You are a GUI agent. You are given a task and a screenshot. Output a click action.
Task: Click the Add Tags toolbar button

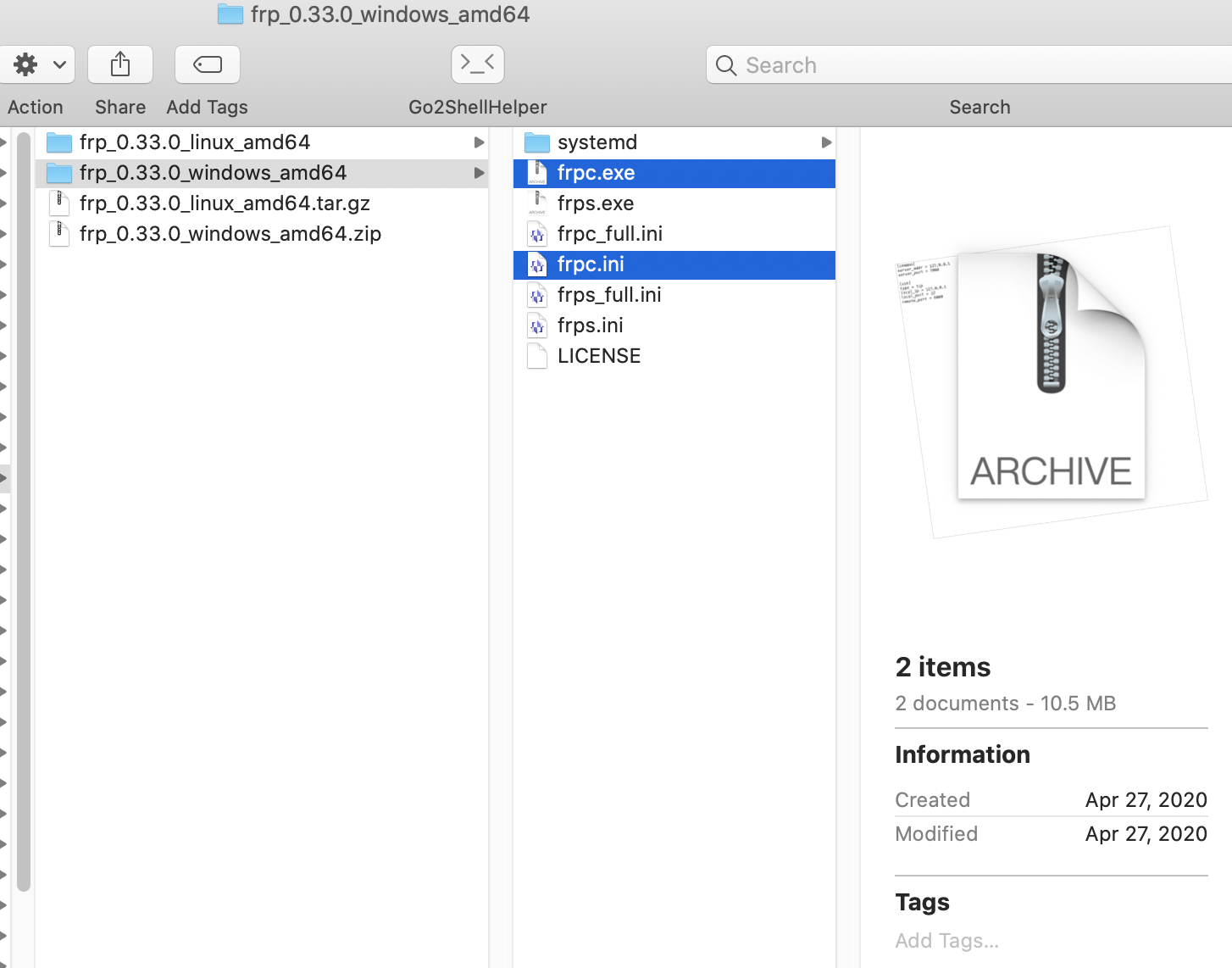coord(208,64)
